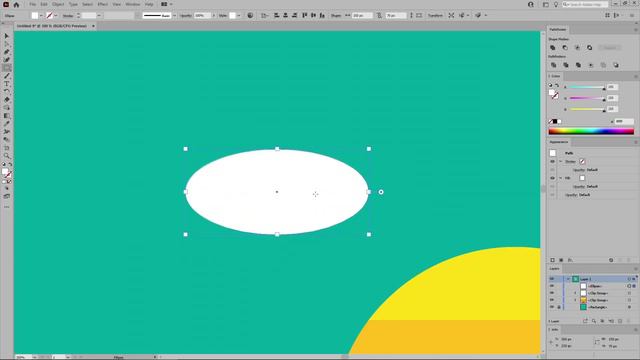This screenshot has width=640, height=360.
Task: Click the cyan color slider
Action: [587, 87]
